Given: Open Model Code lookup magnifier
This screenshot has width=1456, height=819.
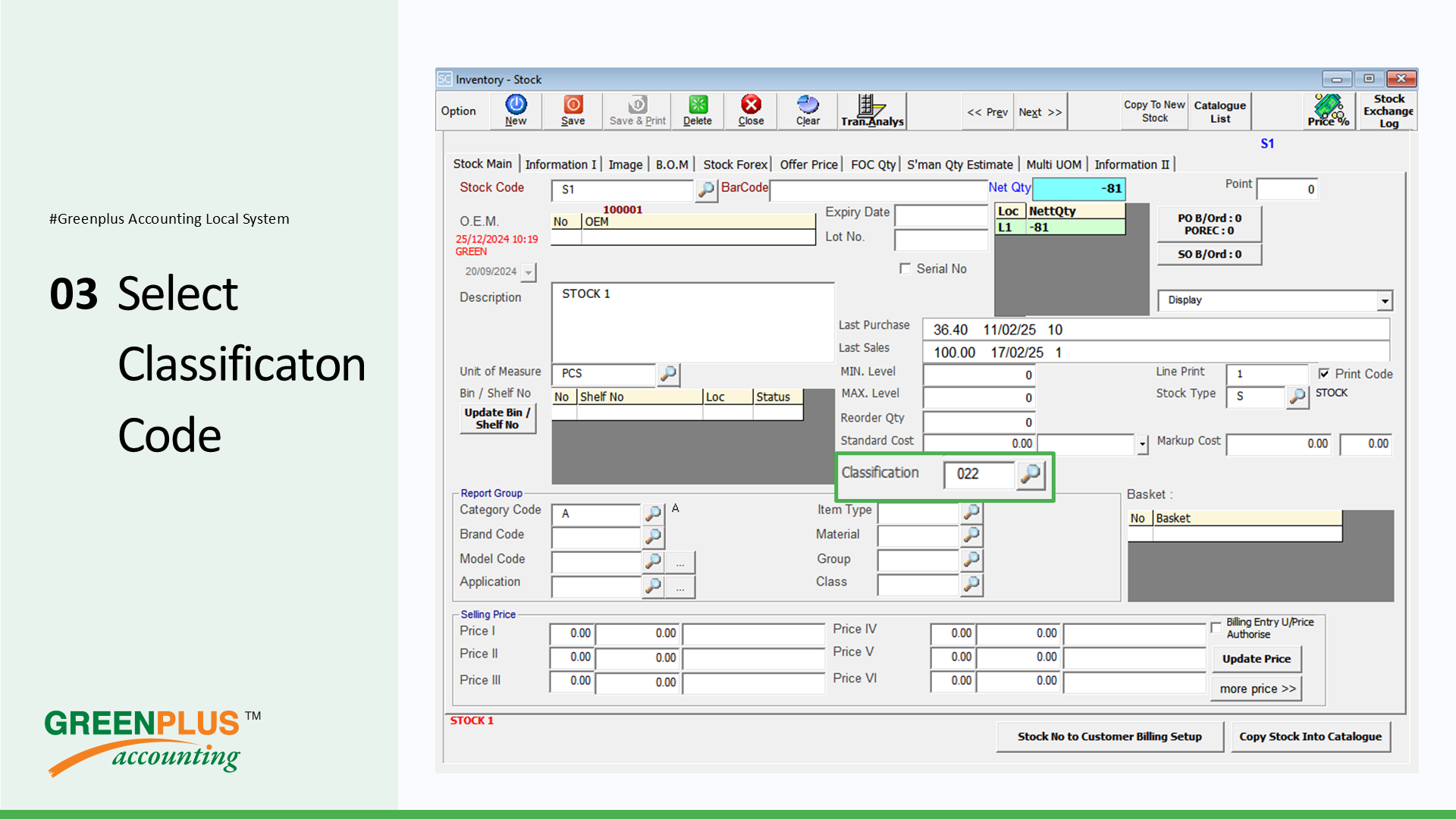Looking at the screenshot, I should (x=653, y=561).
